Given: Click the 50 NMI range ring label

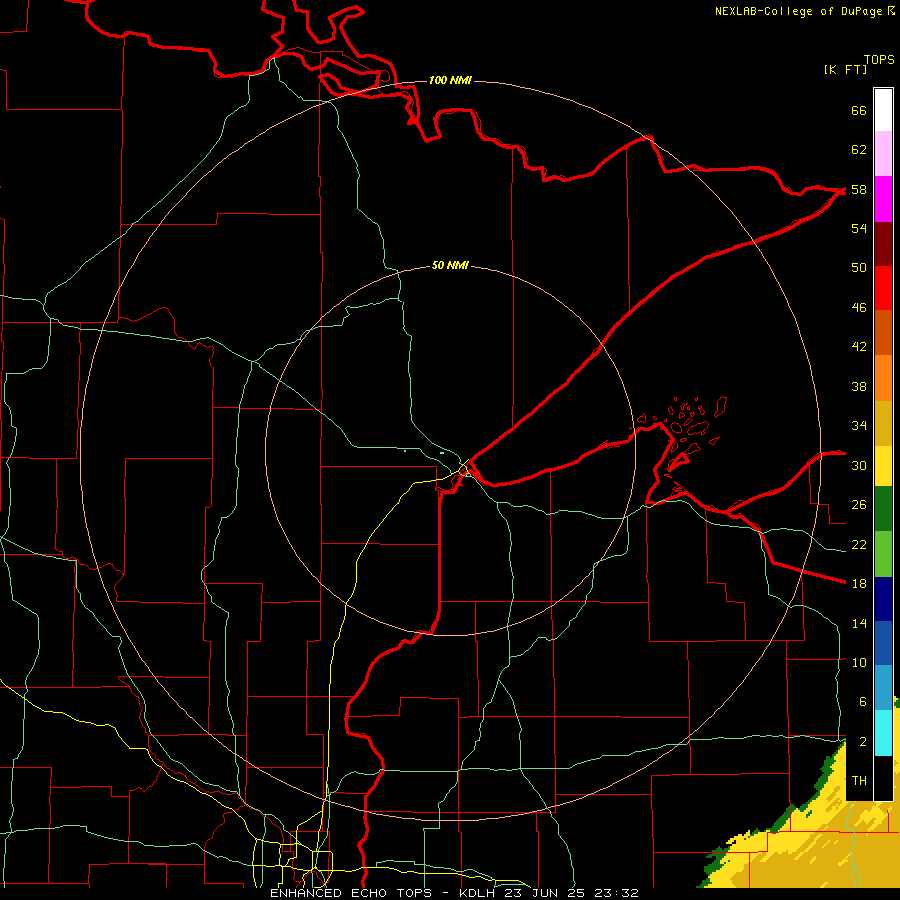Looking at the screenshot, I should [x=450, y=265].
